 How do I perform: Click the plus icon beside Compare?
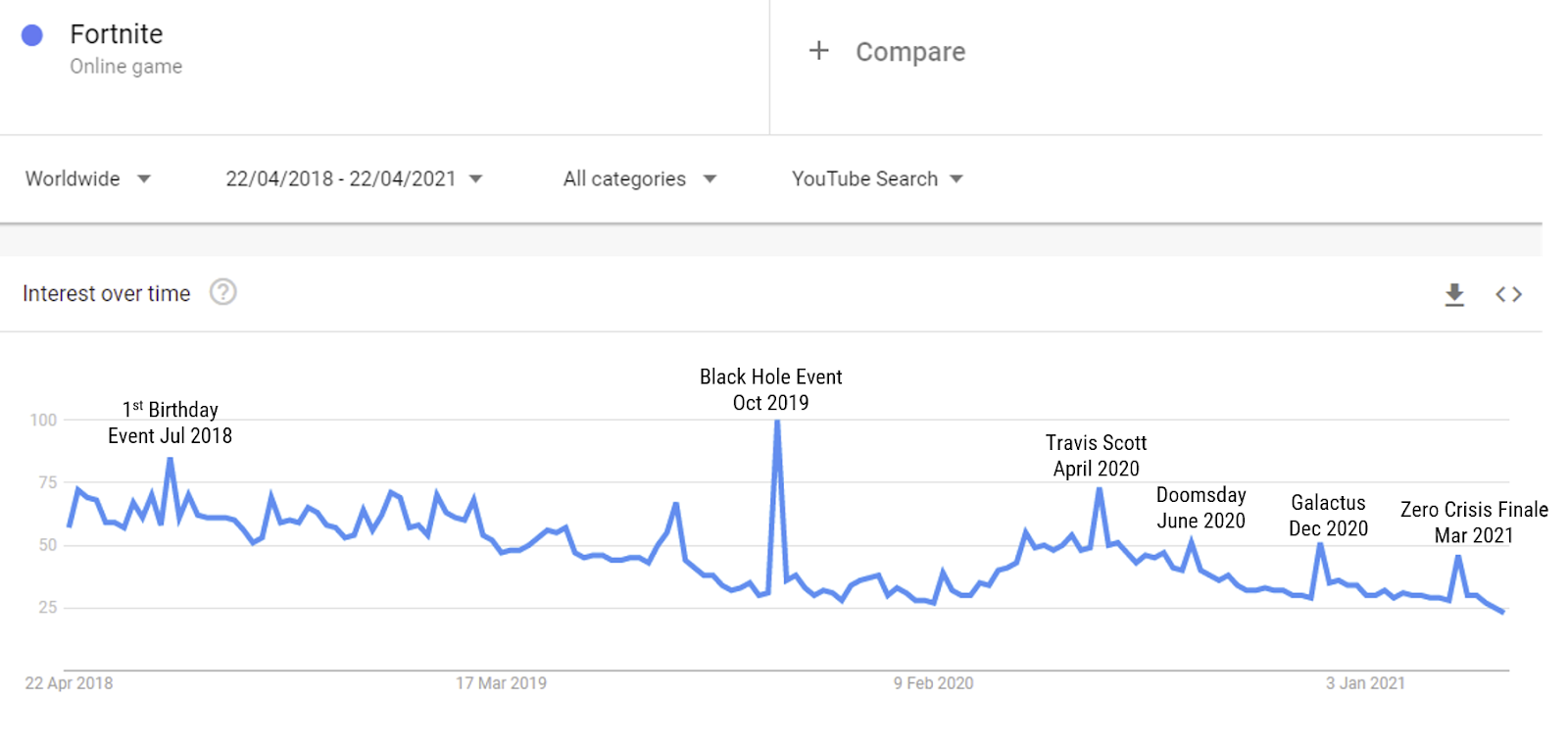coord(818,50)
